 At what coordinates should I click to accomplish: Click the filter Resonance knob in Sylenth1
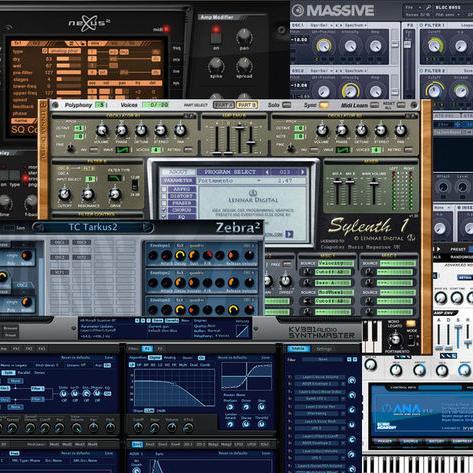tap(88, 194)
